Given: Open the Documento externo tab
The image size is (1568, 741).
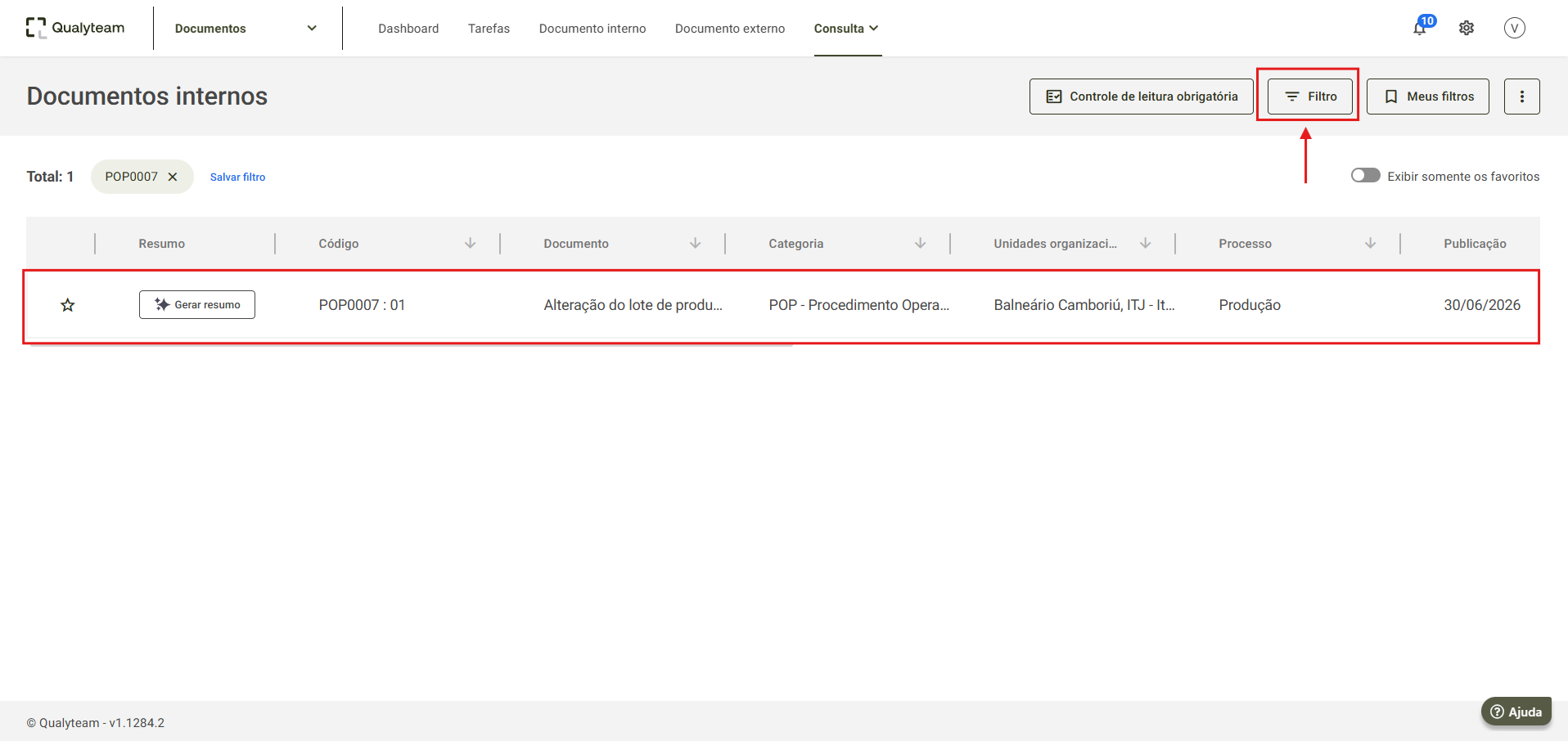Looking at the screenshot, I should click(730, 29).
